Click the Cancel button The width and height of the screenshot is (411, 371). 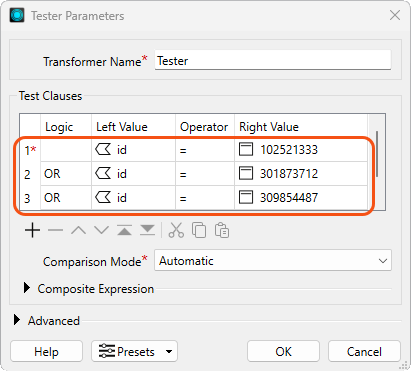coord(364,351)
